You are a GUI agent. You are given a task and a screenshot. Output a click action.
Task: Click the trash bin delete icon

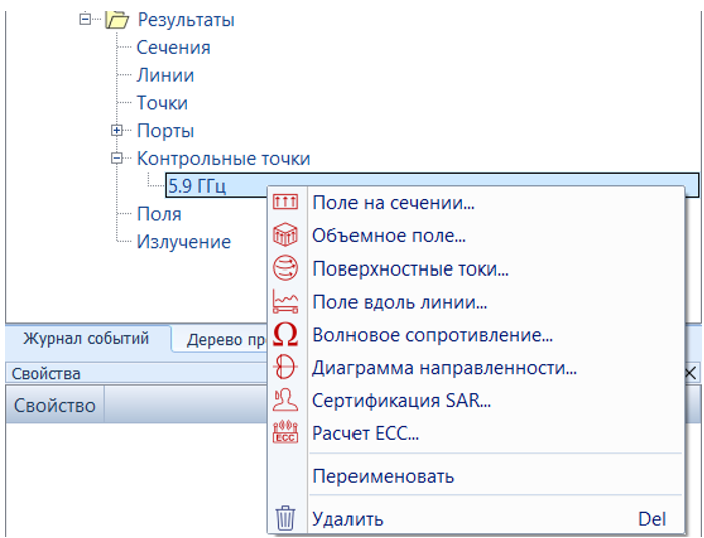(285, 519)
